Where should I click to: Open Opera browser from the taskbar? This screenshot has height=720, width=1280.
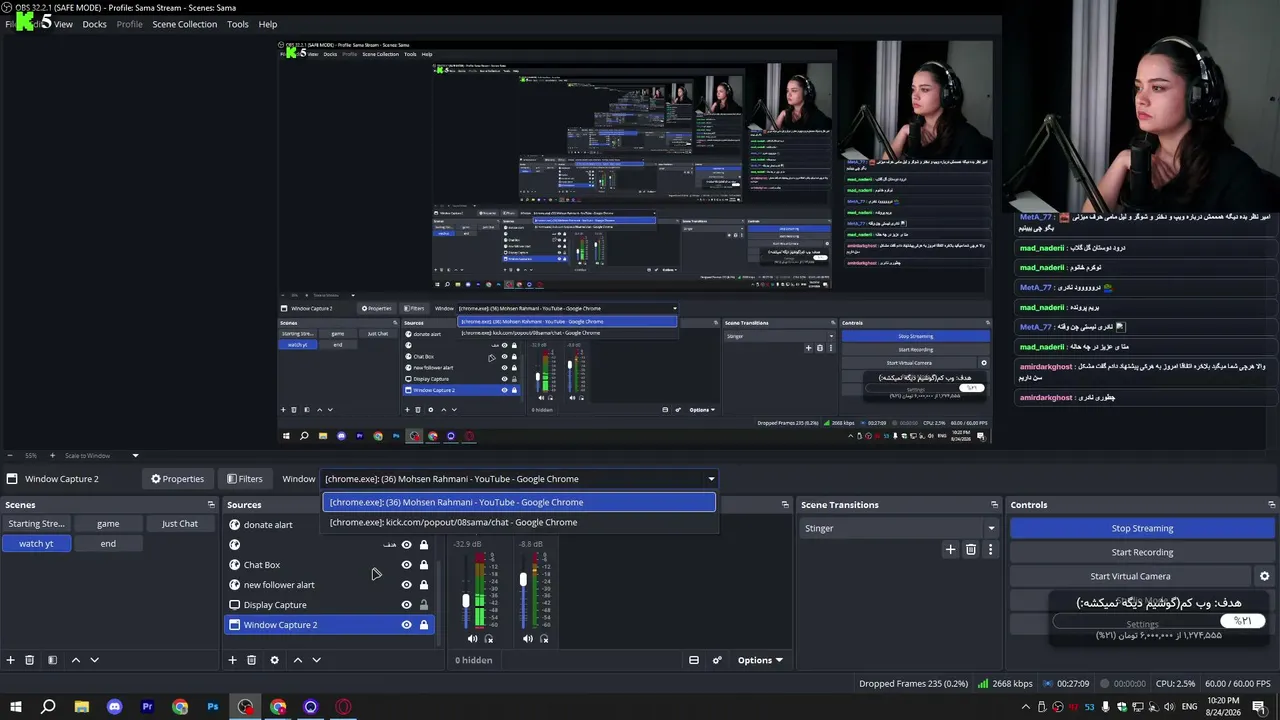[x=344, y=707]
